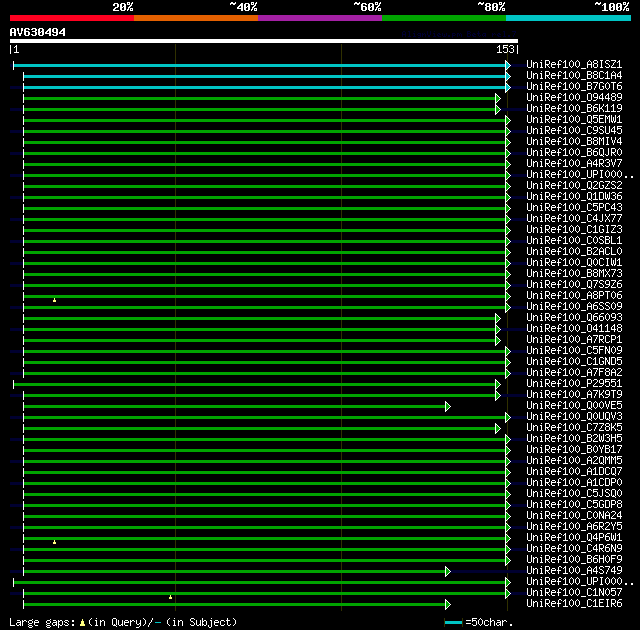Select label UniRef100_A2QMM5
This screenshot has width=640, height=630.
(x=574, y=461)
